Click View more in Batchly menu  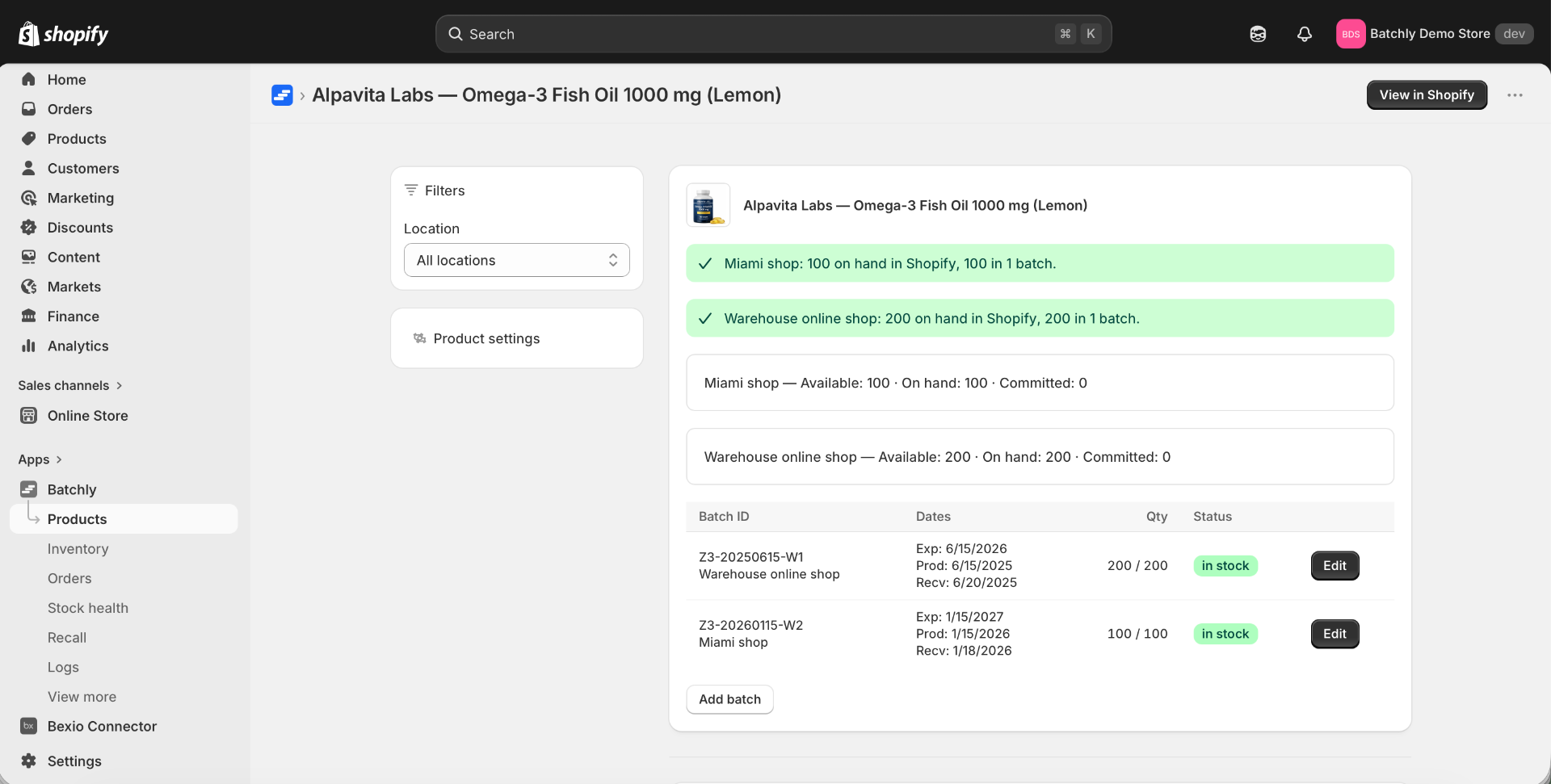coord(82,697)
